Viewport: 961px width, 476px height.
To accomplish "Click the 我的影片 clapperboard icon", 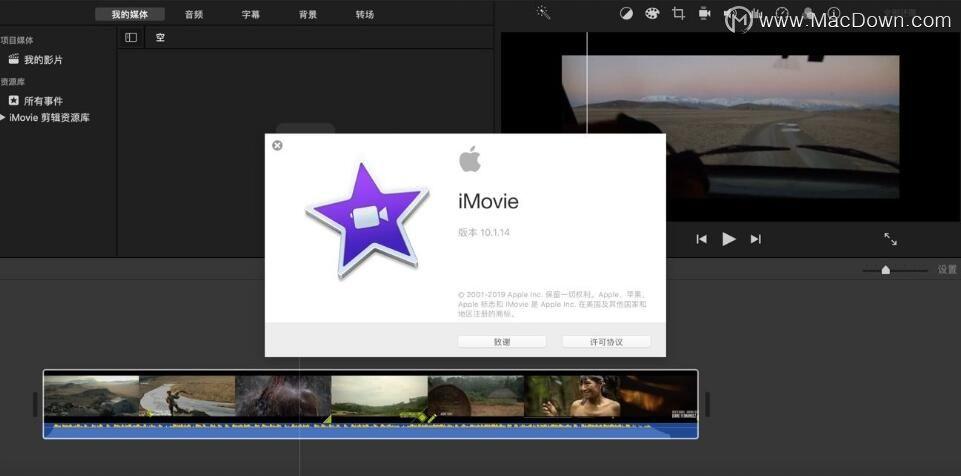I will point(13,59).
